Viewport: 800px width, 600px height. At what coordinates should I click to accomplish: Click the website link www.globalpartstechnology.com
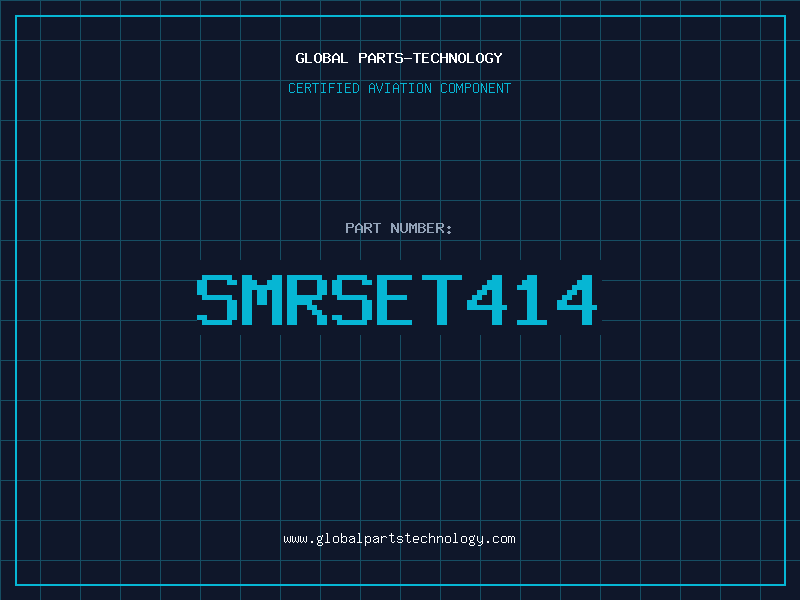(399, 539)
